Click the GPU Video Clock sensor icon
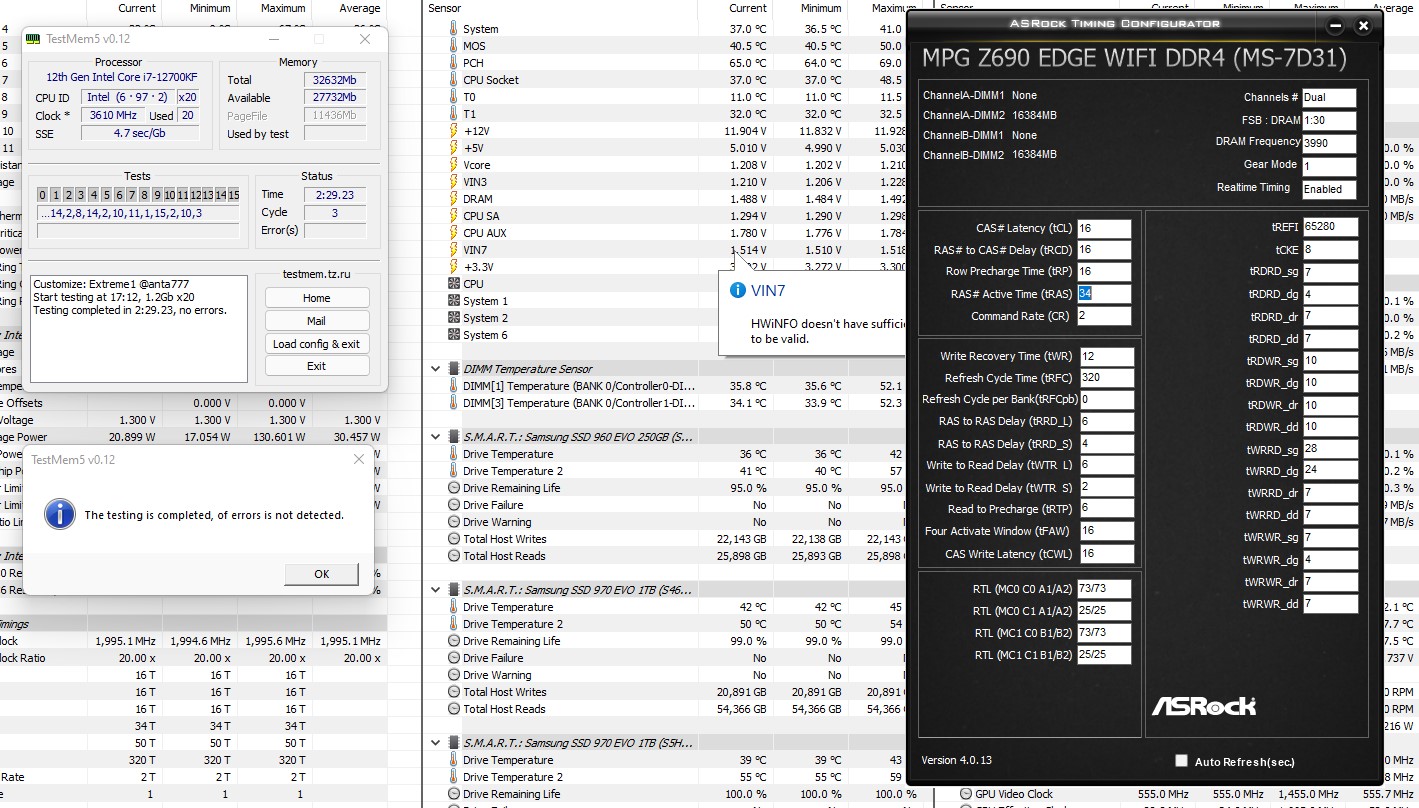This screenshot has width=1419, height=808. click(966, 794)
